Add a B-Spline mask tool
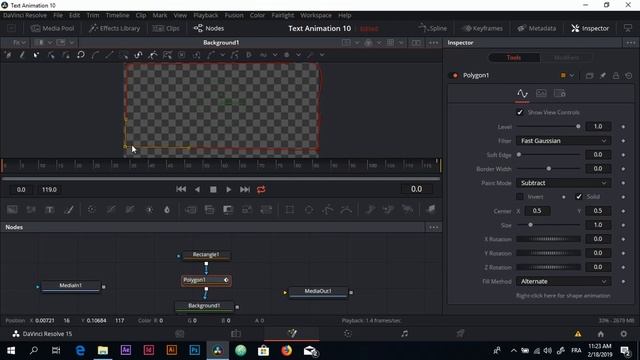This screenshot has width=640, height=360. point(346,209)
